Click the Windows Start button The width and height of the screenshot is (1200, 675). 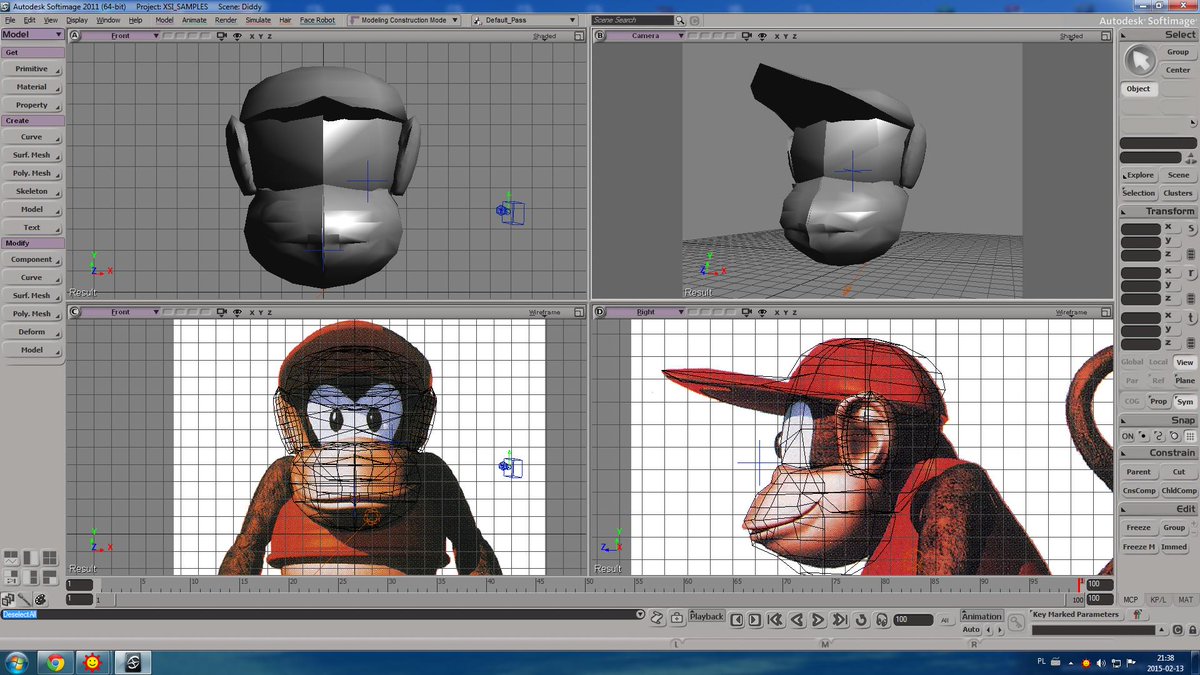point(17,662)
